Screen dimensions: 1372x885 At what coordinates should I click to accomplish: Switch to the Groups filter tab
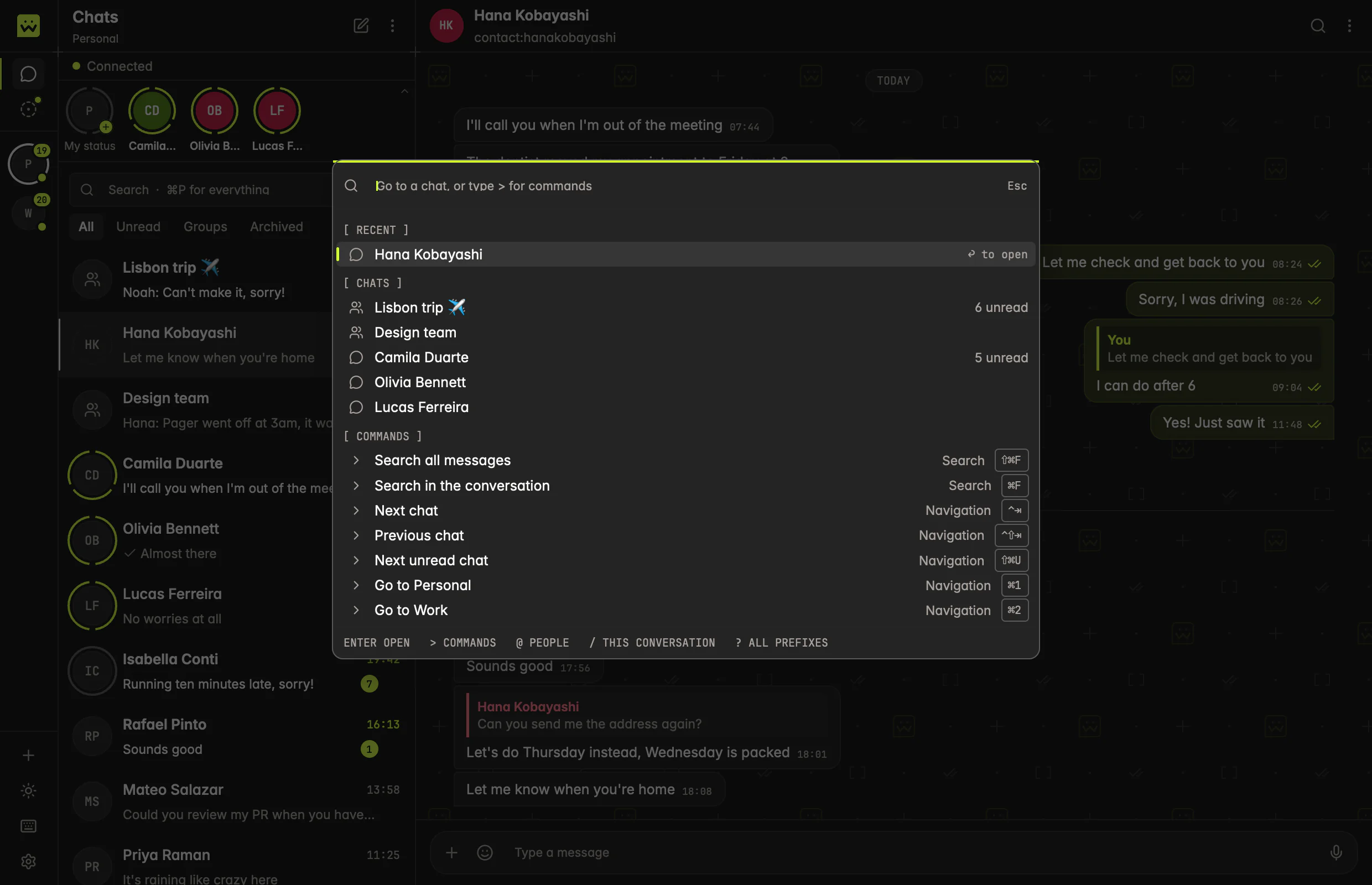tap(205, 226)
